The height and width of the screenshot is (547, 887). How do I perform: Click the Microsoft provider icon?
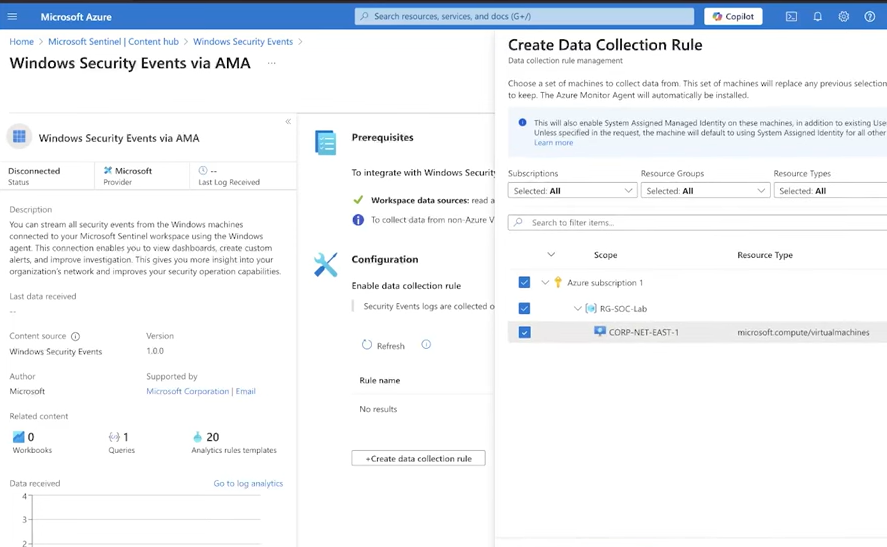107,170
